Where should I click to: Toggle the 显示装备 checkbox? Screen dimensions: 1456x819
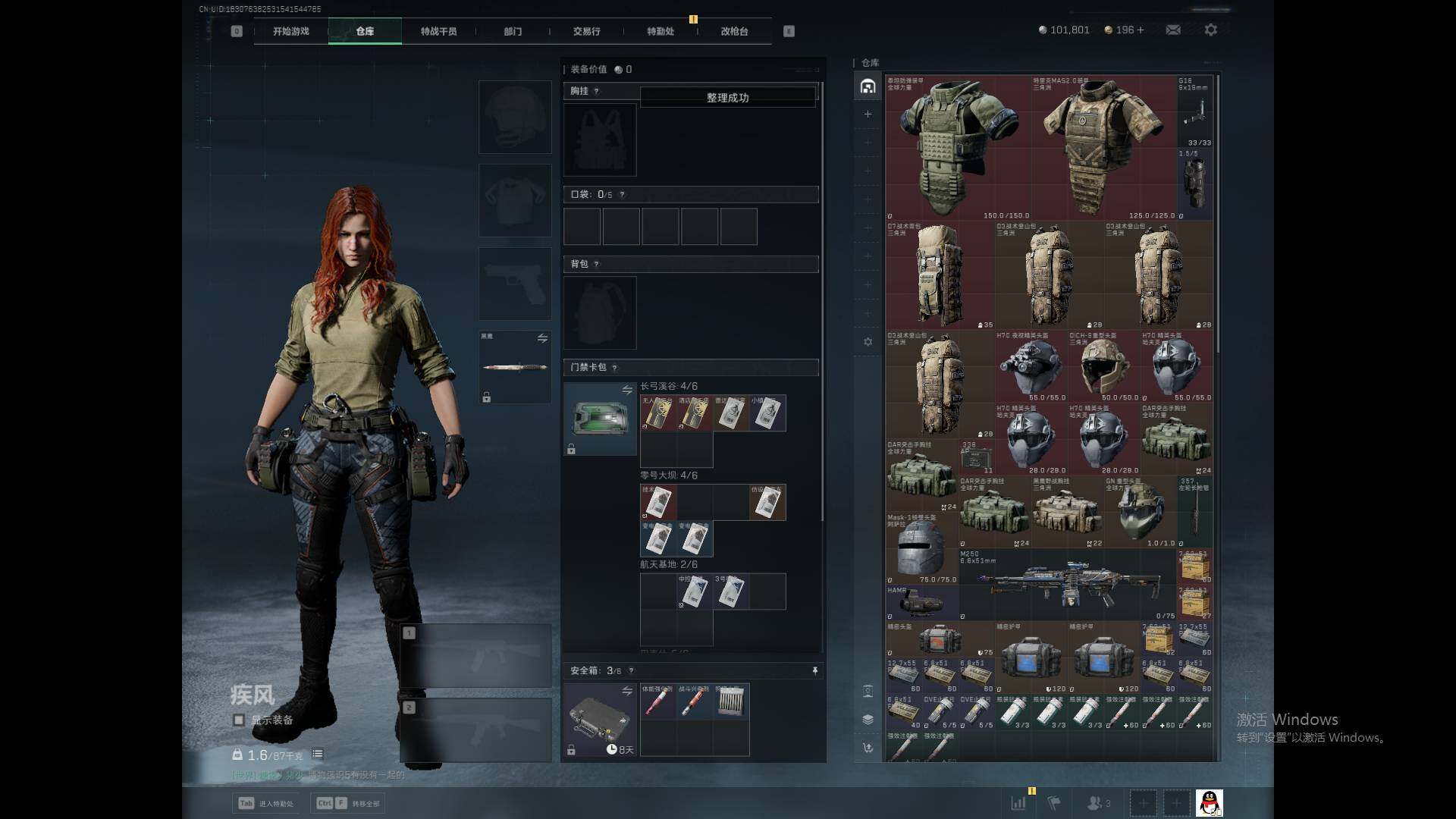(239, 720)
